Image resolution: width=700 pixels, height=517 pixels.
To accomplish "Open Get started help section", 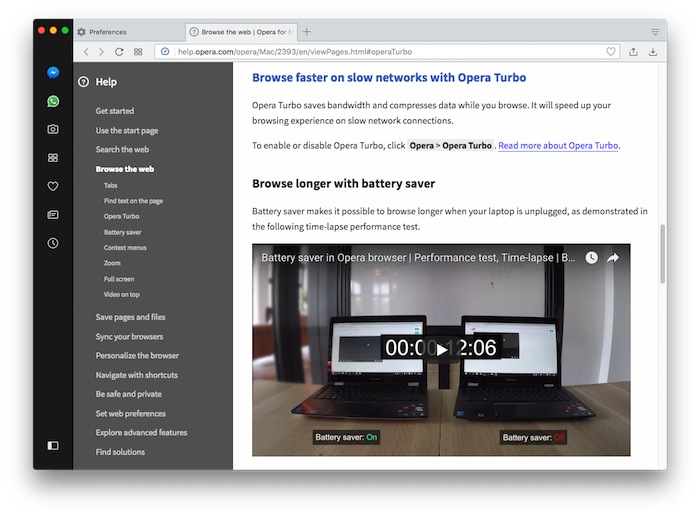I will tap(115, 111).
